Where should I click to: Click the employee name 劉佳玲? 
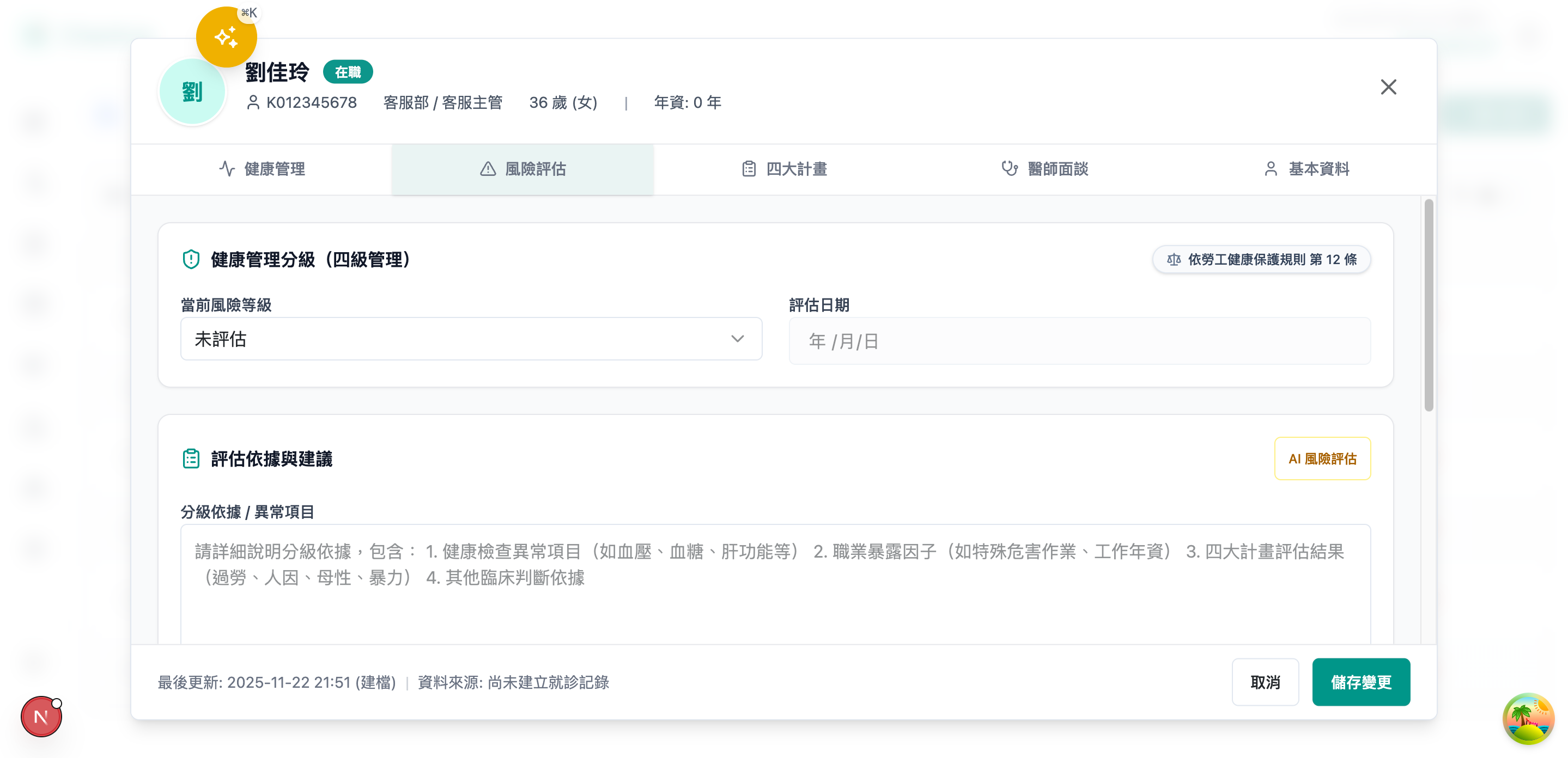pyautogui.click(x=277, y=72)
